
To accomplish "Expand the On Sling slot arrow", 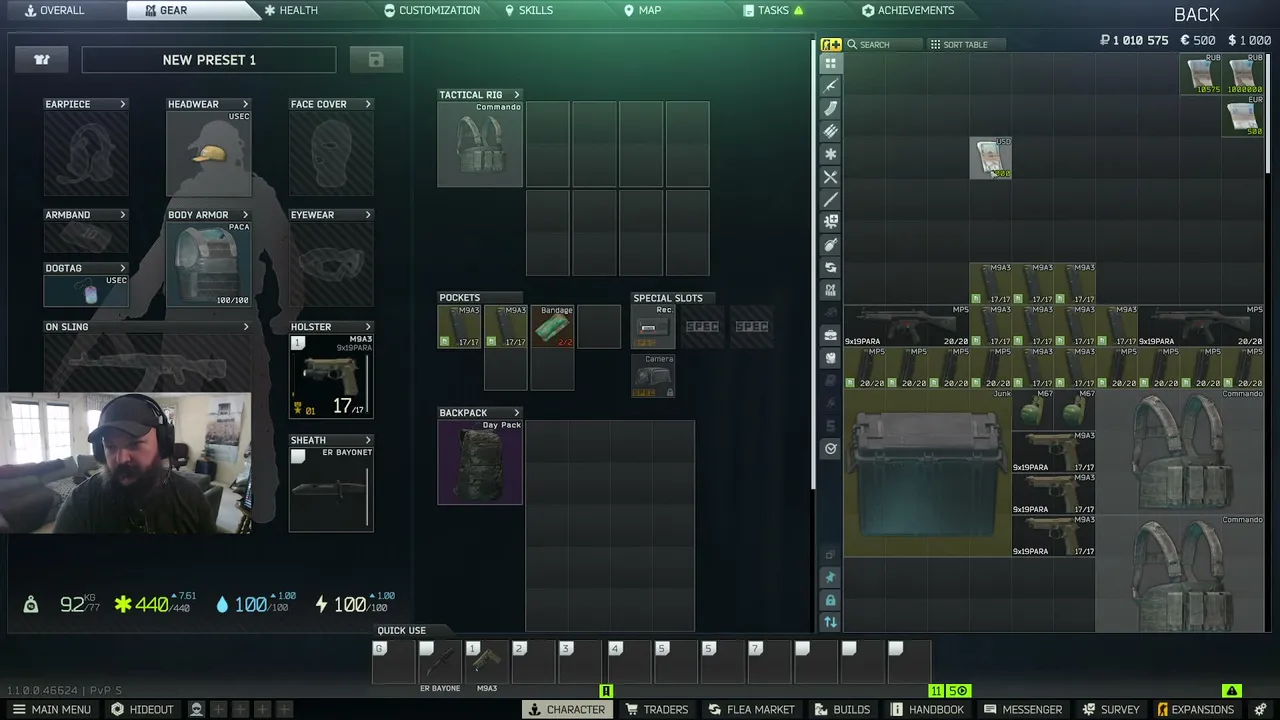I will tap(246, 327).
